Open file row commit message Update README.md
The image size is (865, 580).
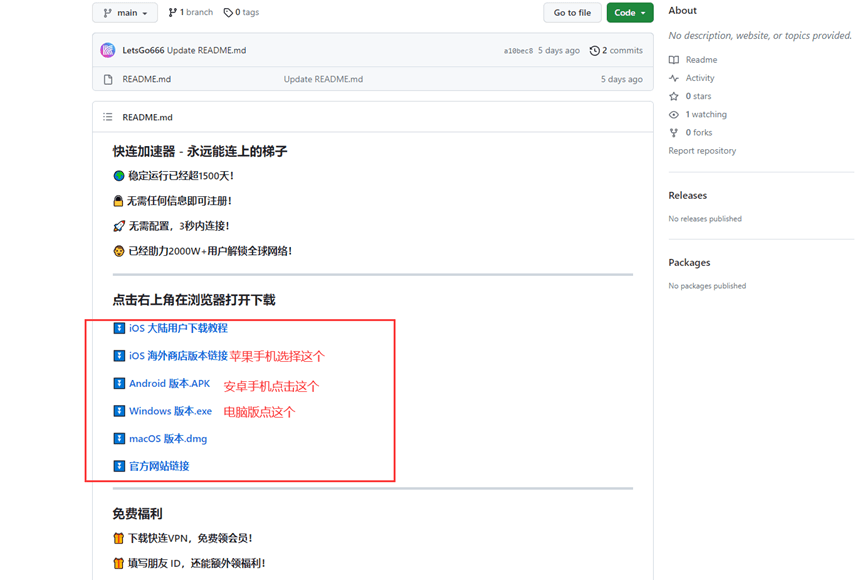tap(323, 79)
